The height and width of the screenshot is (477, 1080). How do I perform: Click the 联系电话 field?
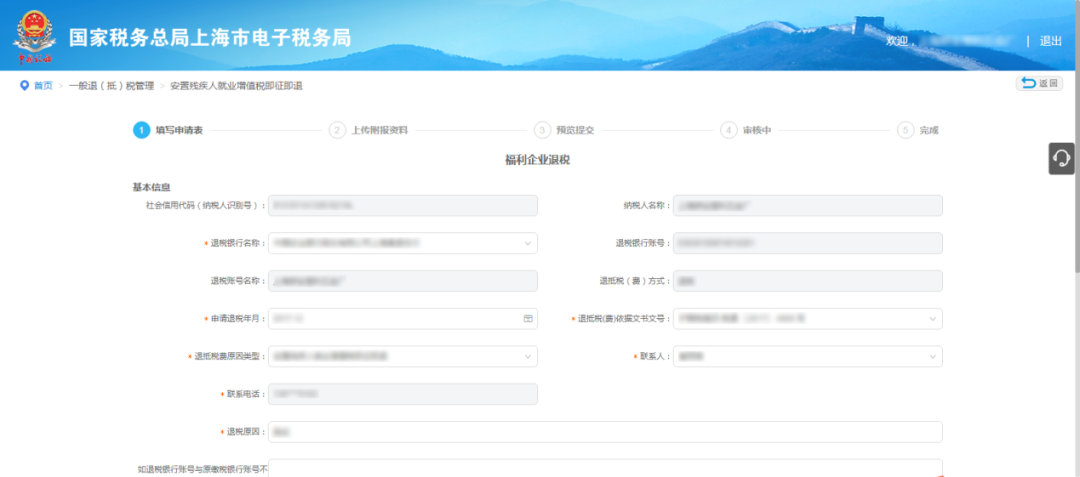click(x=403, y=394)
